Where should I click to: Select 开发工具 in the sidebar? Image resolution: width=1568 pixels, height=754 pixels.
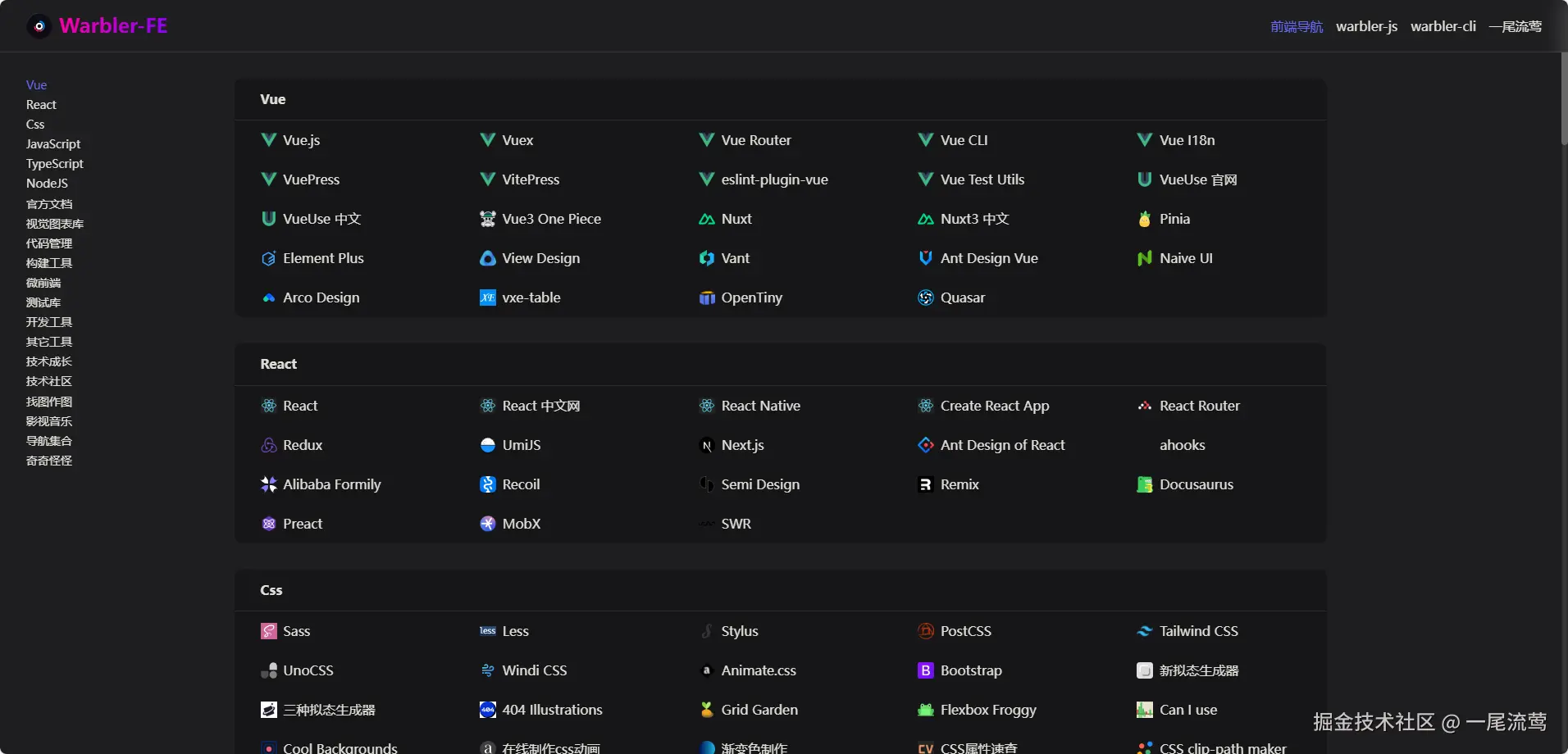click(x=49, y=322)
